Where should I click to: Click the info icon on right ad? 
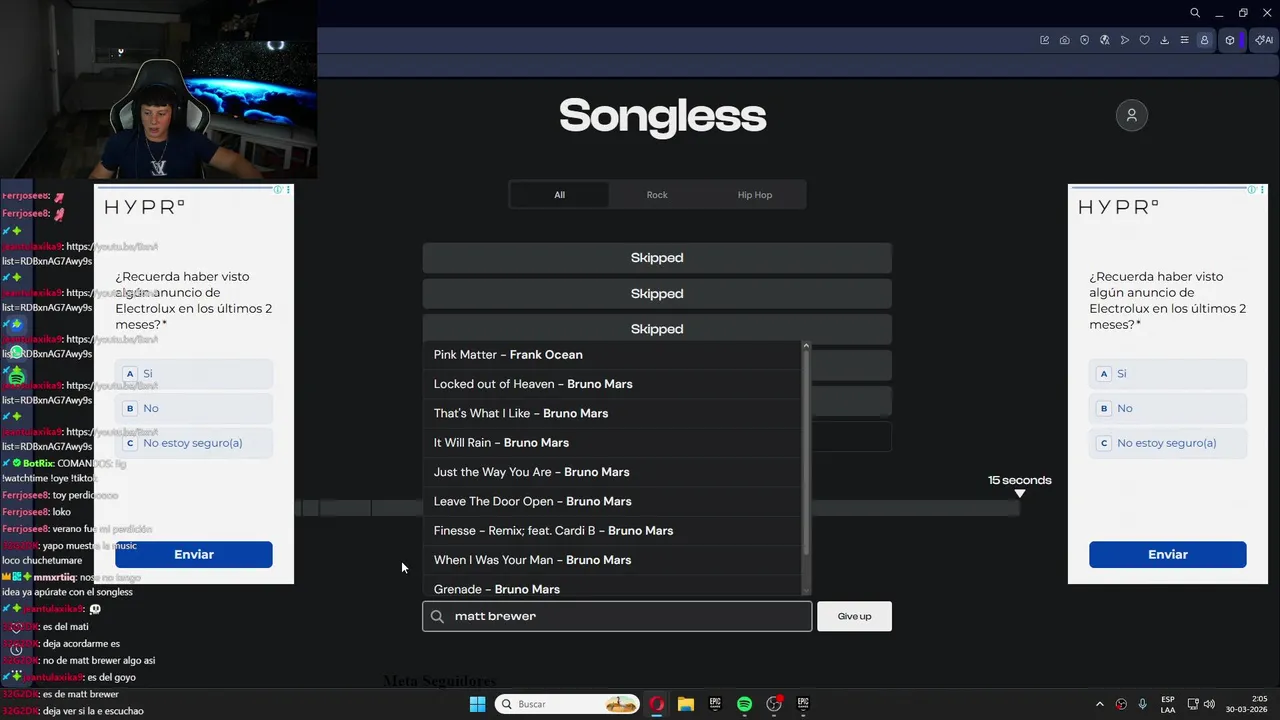[x=1252, y=189]
